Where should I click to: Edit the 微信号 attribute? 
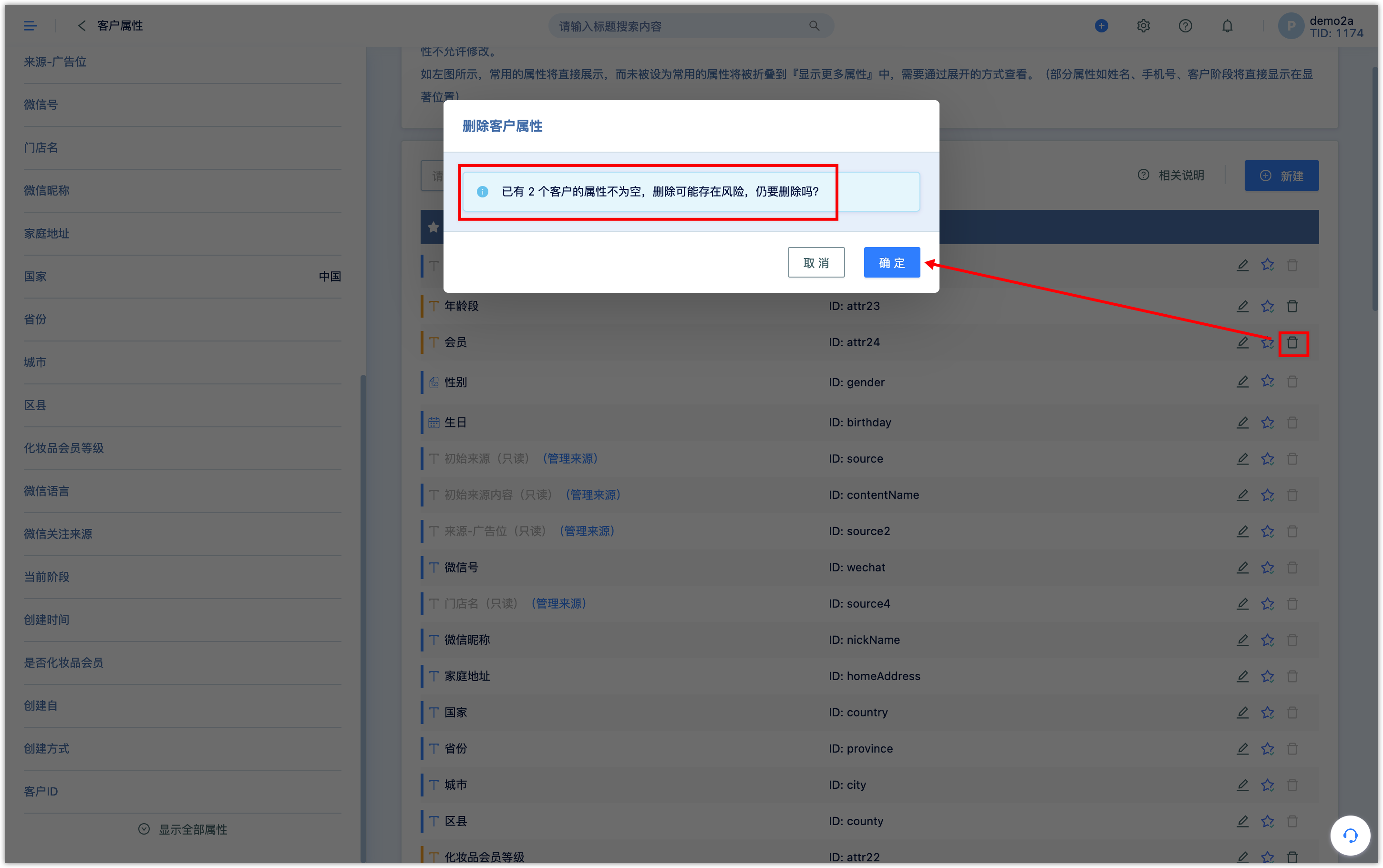[x=1242, y=567]
